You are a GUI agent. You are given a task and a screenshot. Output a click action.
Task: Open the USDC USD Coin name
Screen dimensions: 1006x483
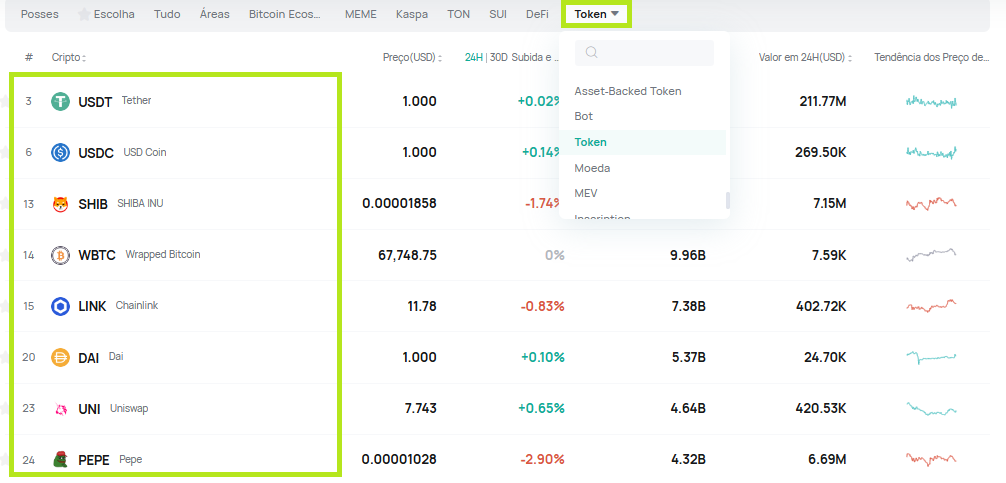pos(122,153)
